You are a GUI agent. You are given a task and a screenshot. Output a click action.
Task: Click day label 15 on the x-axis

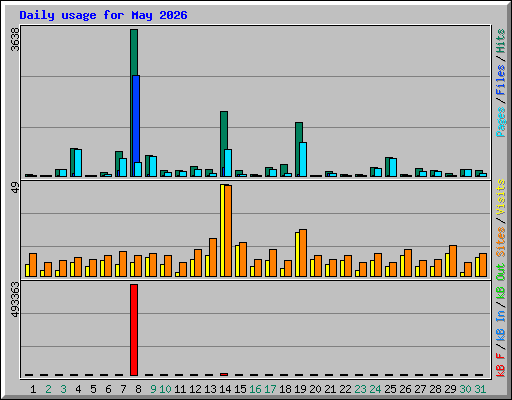240,389
